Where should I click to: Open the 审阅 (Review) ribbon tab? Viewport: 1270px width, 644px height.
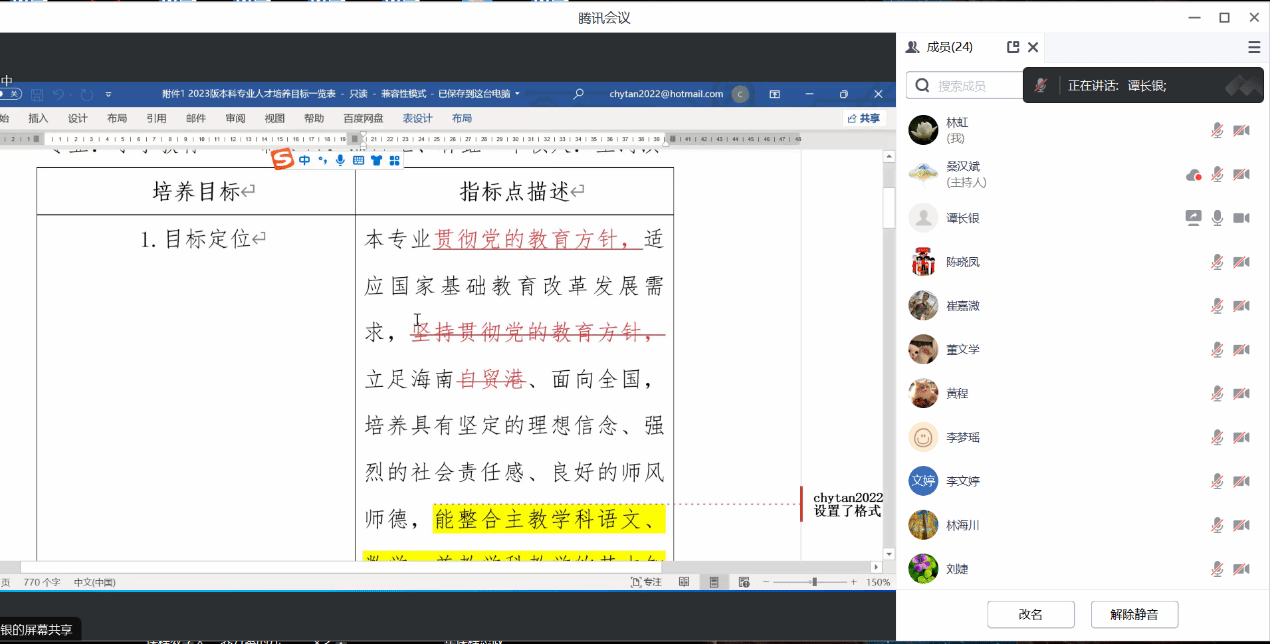coord(235,118)
